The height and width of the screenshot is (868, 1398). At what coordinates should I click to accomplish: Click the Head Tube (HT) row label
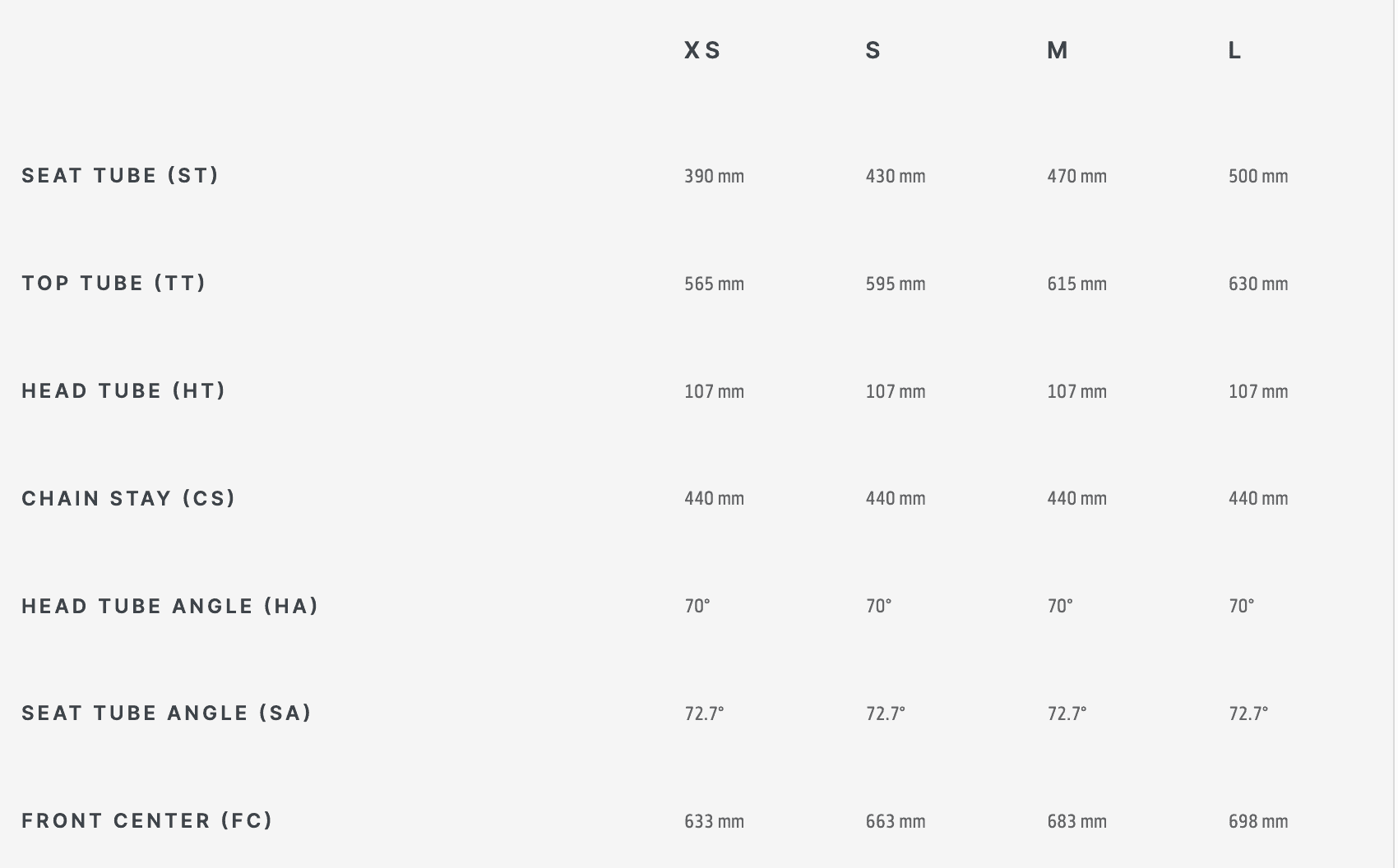123,391
